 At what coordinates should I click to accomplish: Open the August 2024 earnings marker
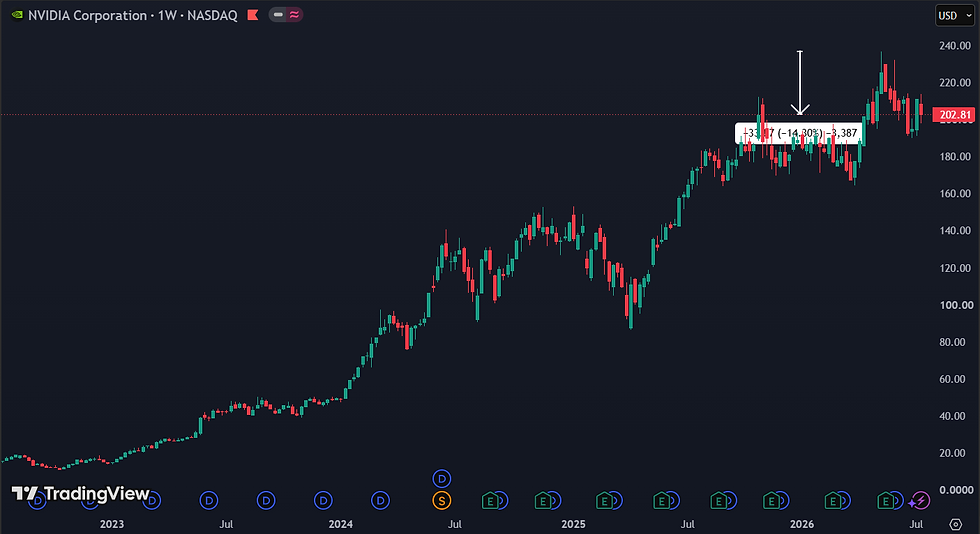tap(490, 500)
